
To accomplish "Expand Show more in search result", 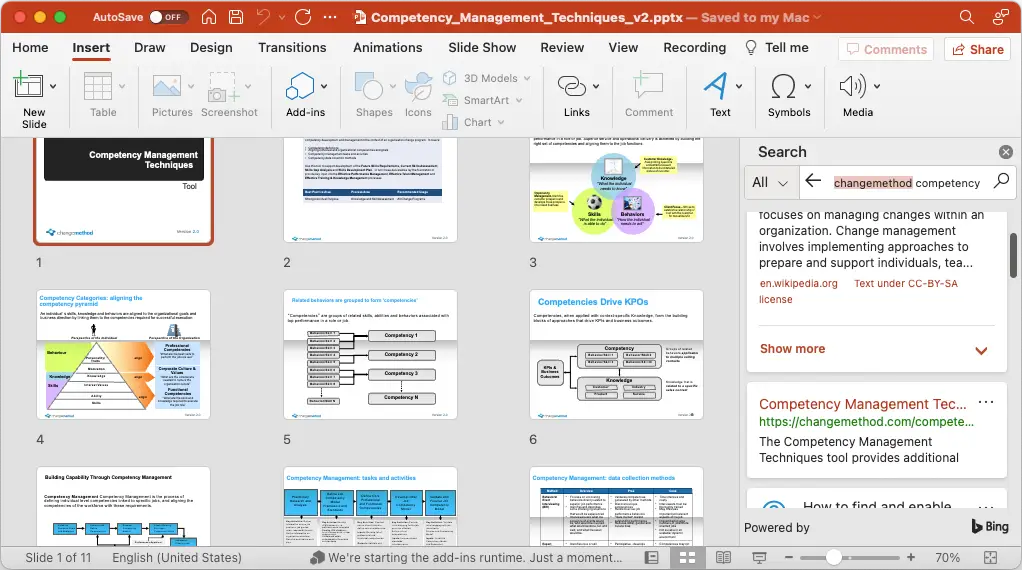I will pyautogui.click(x=874, y=349).
